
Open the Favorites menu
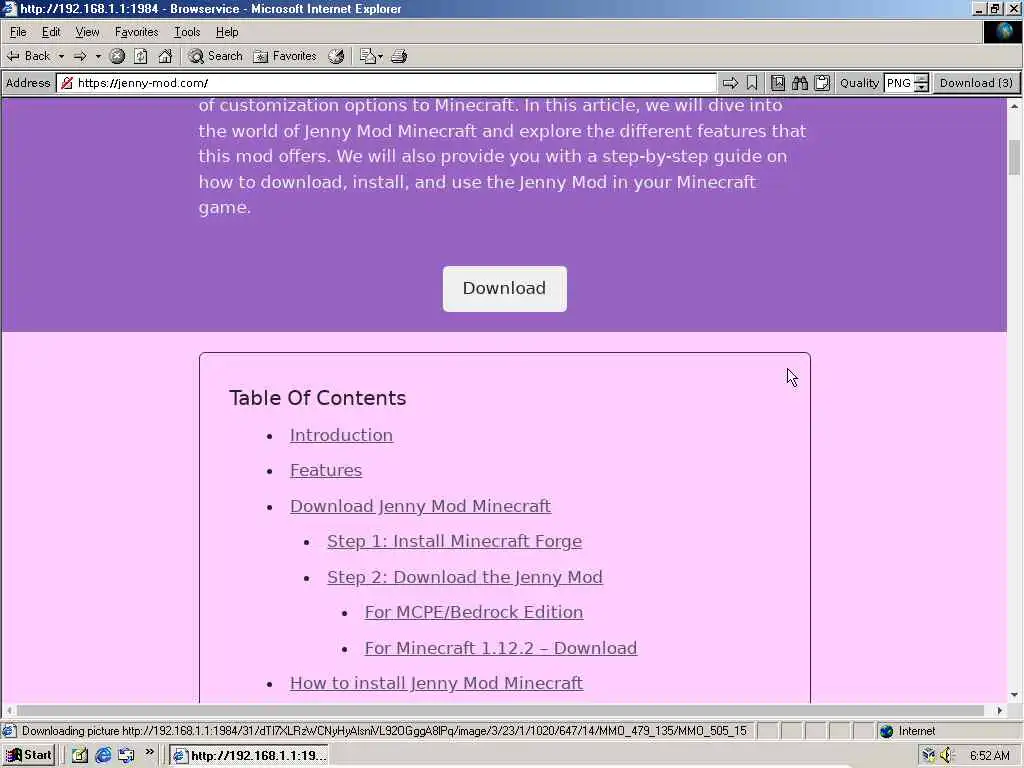pos(136,32)
